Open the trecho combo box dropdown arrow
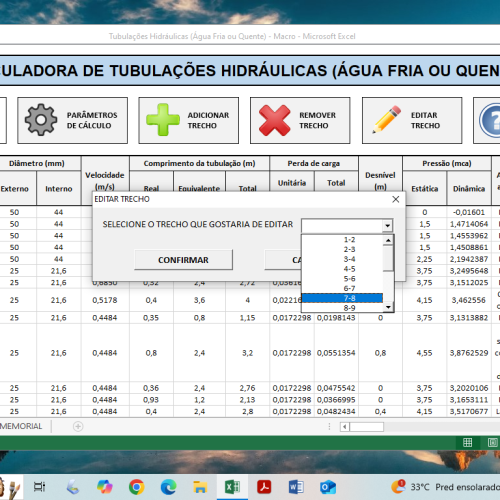This screenshot has height=500, width=500. point(387,226)
